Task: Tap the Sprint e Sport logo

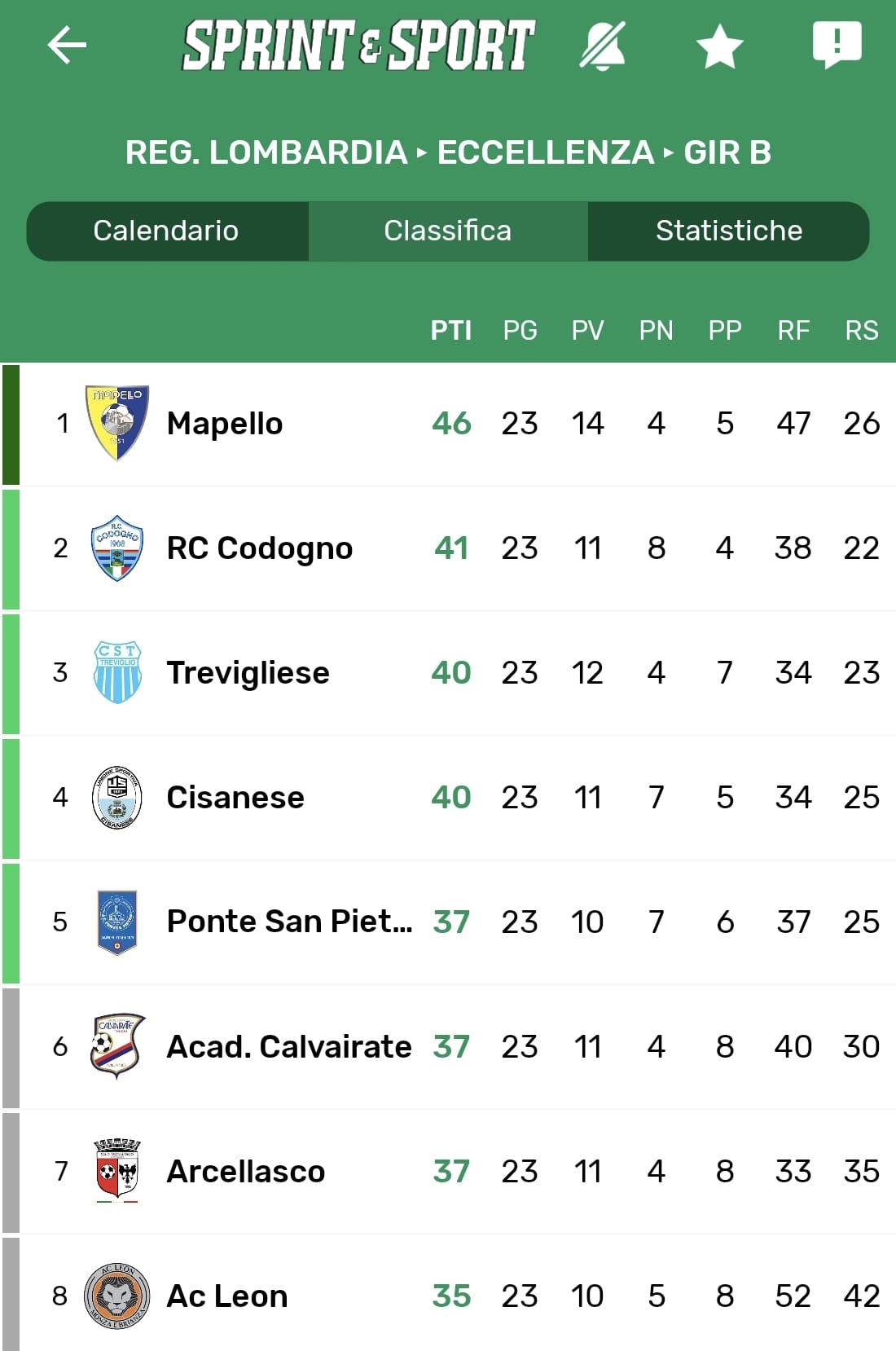Action: tap(358, 46)
